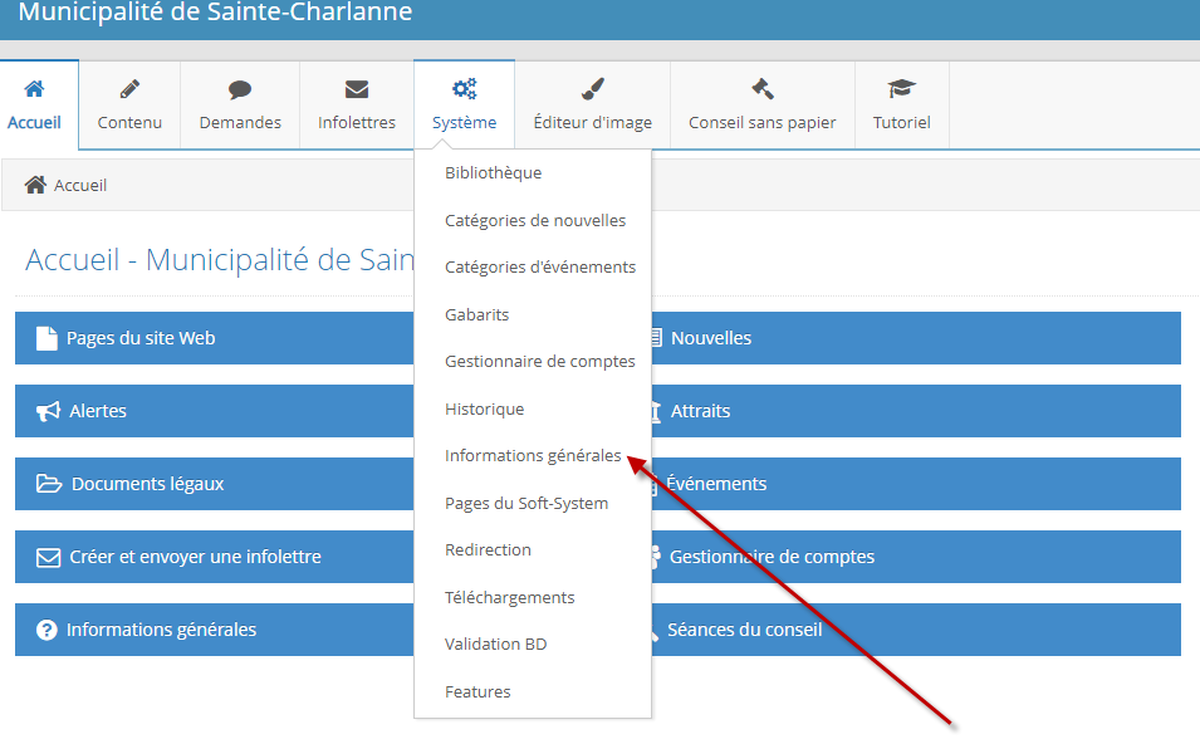Choose Catégories de nouvelles menu entry
Screen dimensions: 1200x738
(x=533, y=220)
